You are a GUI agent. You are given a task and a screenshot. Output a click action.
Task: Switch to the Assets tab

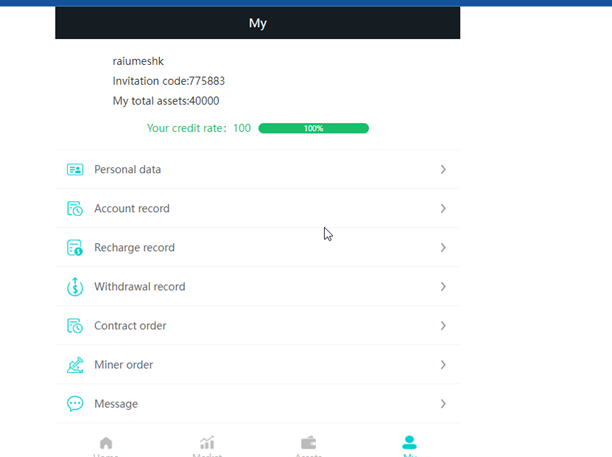(308, 444)
